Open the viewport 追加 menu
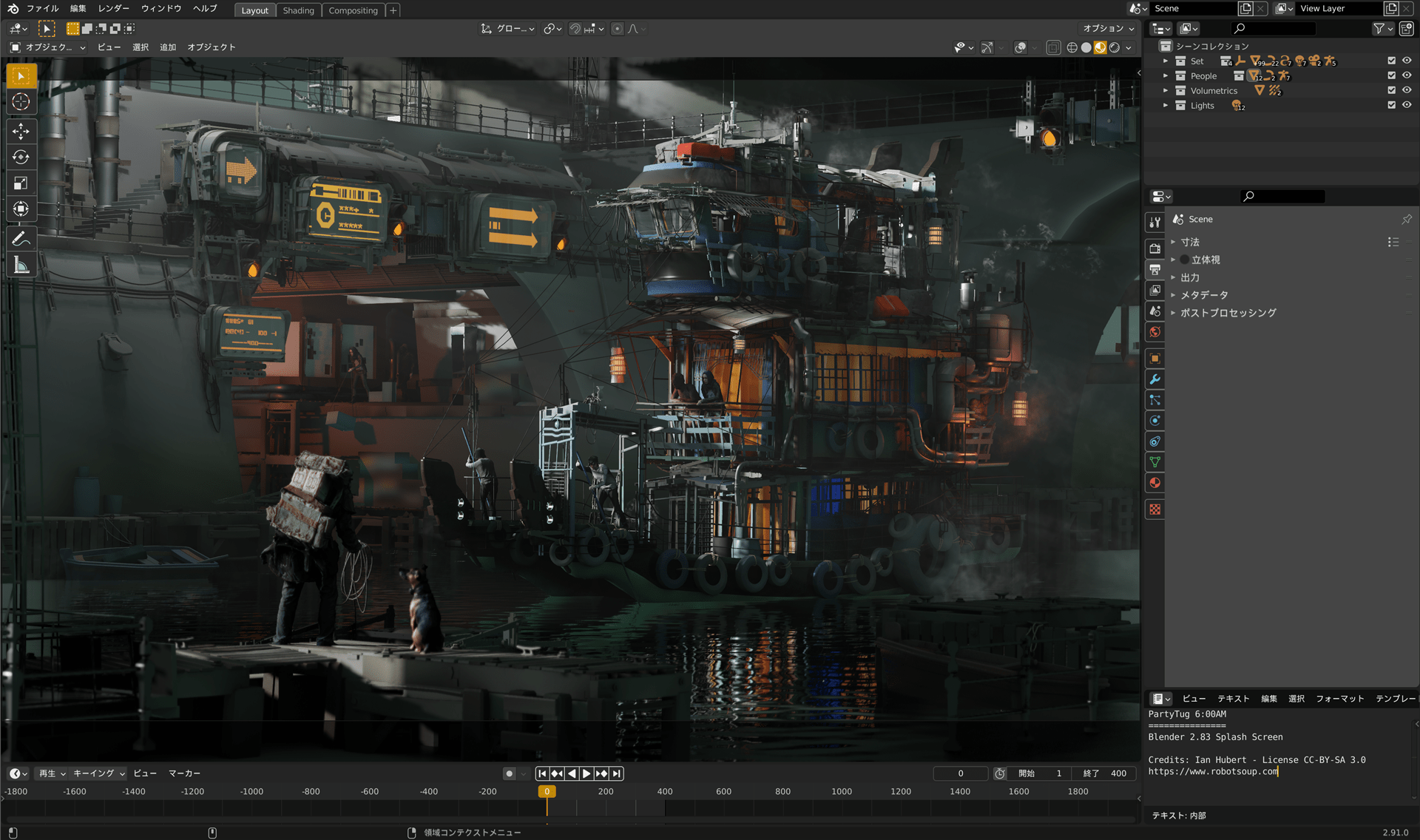 coord(168,47)
